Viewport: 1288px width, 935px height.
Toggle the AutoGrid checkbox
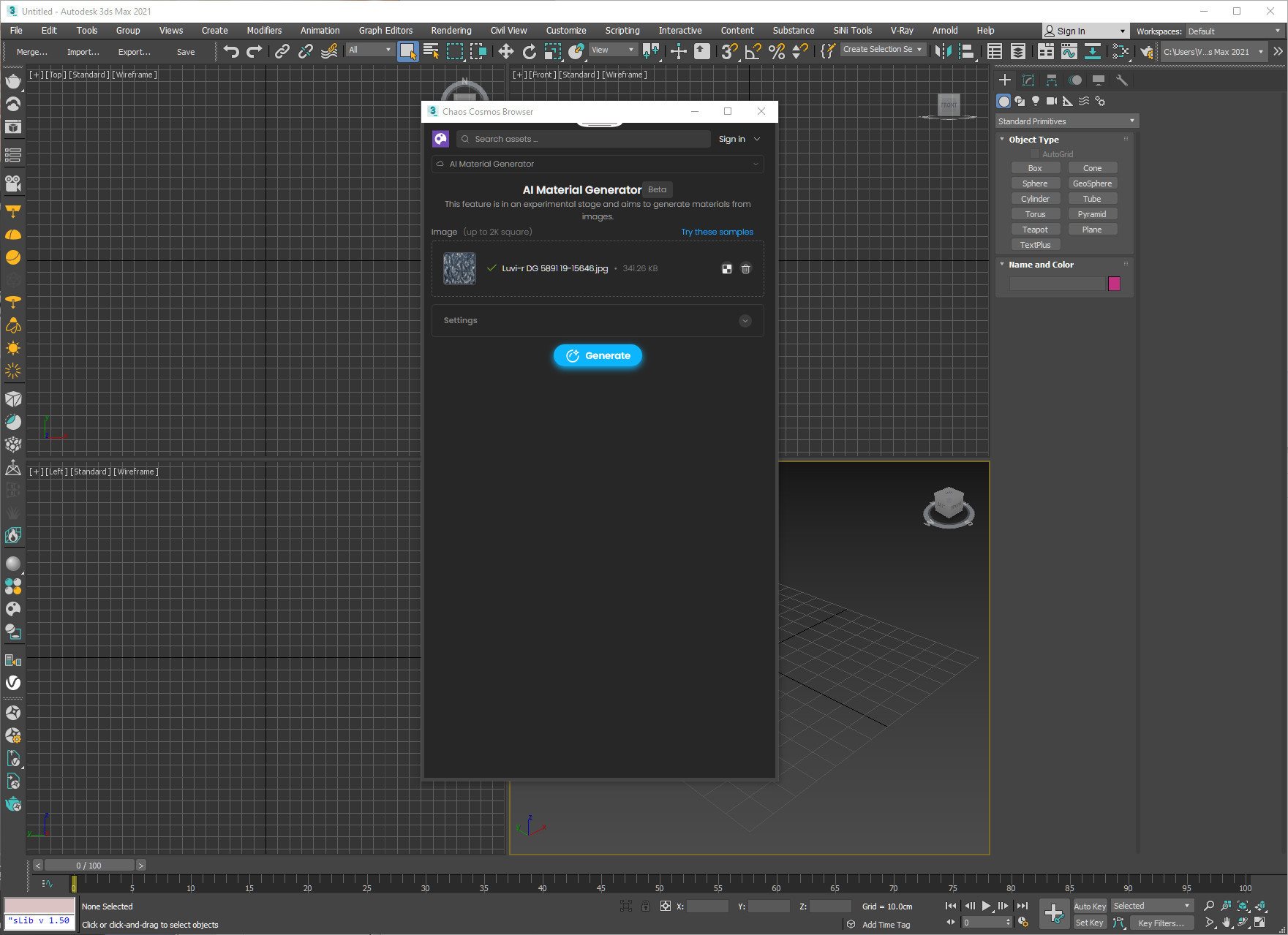coord(1035,154)
